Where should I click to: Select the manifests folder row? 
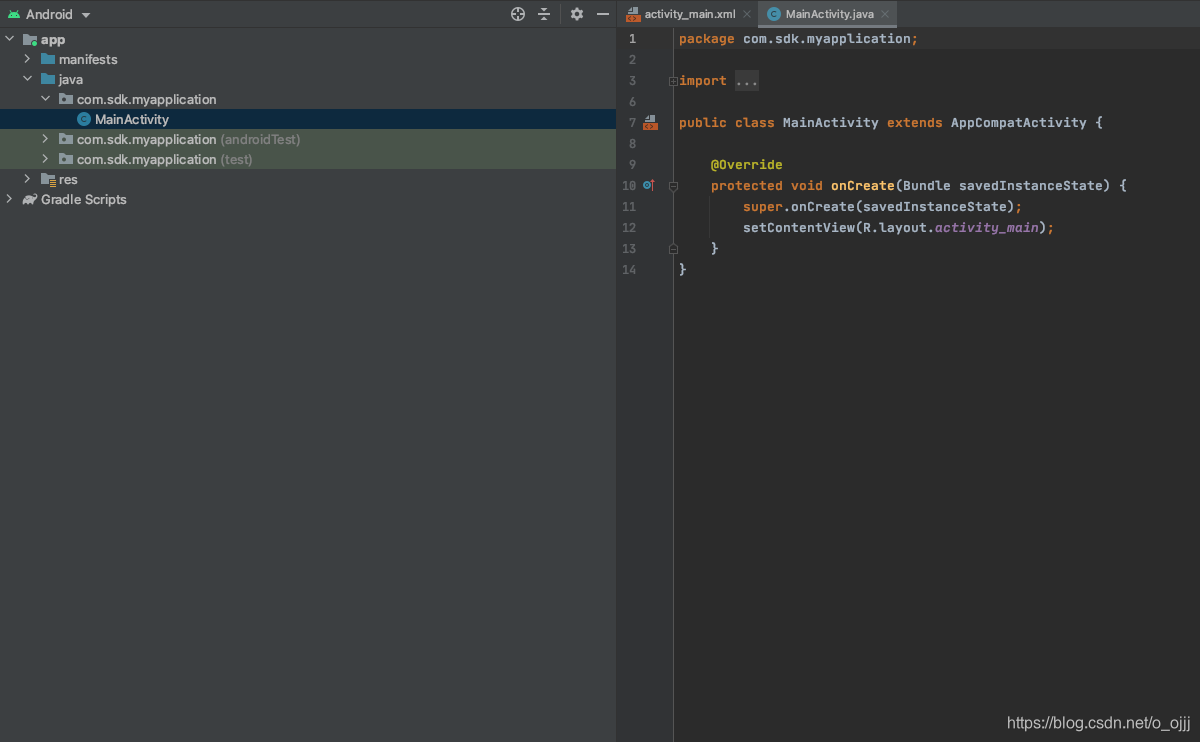pyautogui.click(x=308, y=59)
